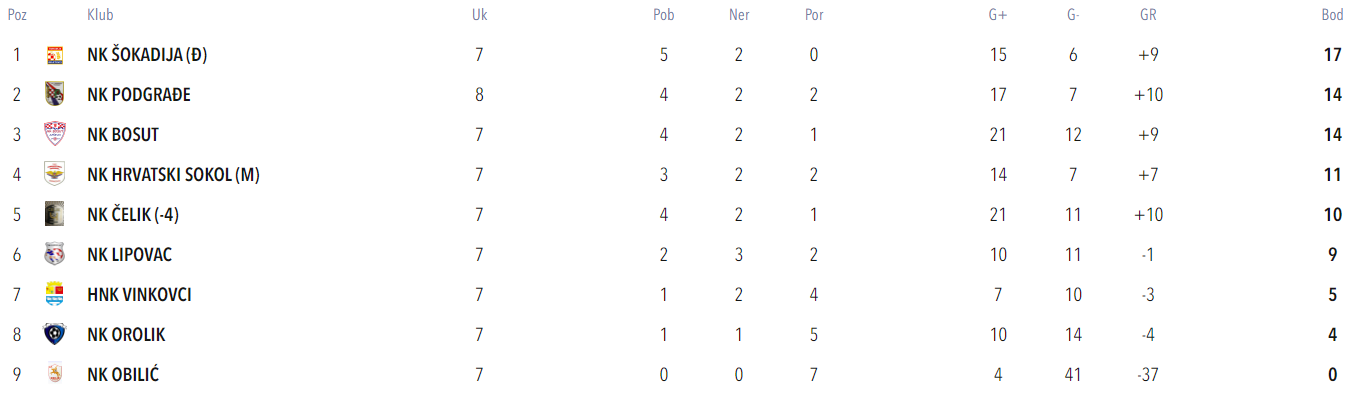Click the NK Hrvatski Sokol club crest
This screenshot has width=1354, height=398.
tap(55, 175)
